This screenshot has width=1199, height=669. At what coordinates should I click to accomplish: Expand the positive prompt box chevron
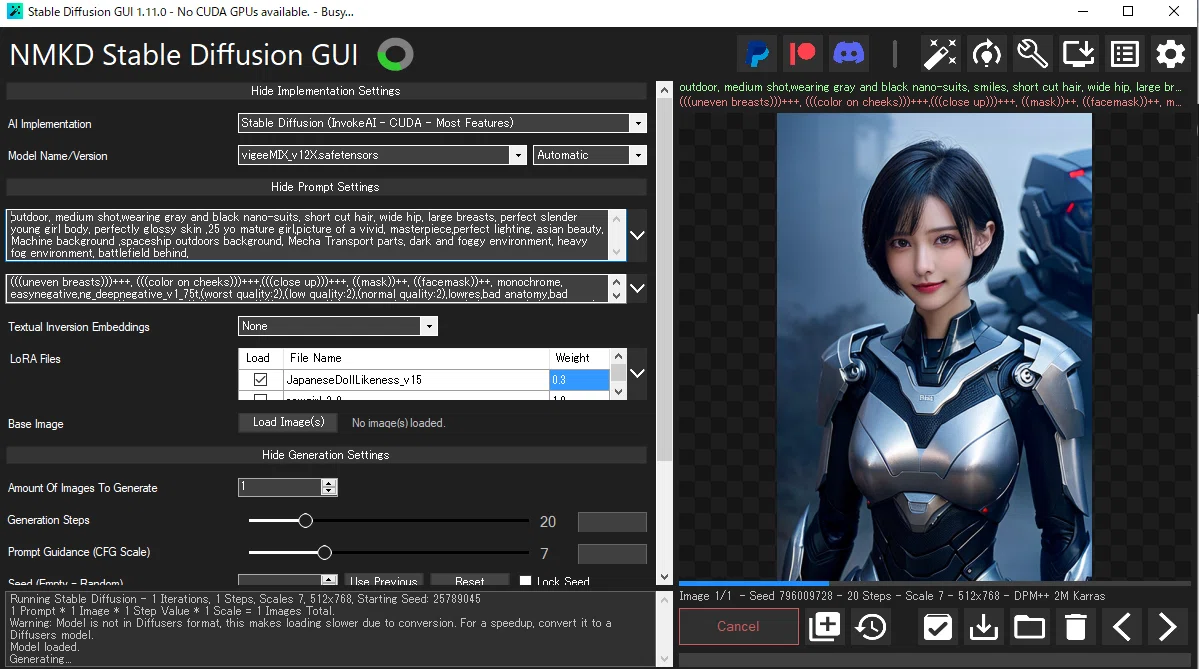(x=637, y=235)
